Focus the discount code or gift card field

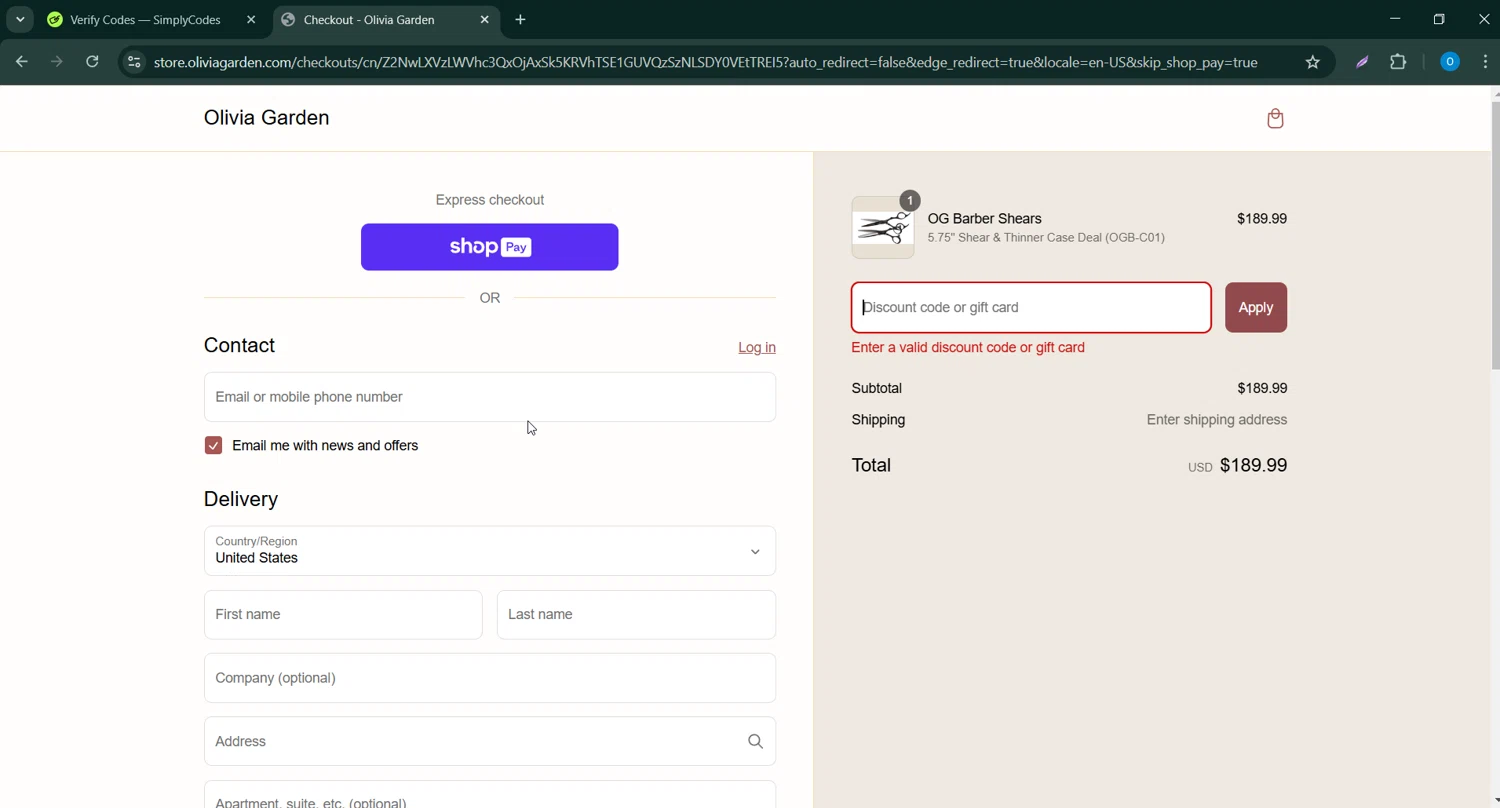point(1031,307)
